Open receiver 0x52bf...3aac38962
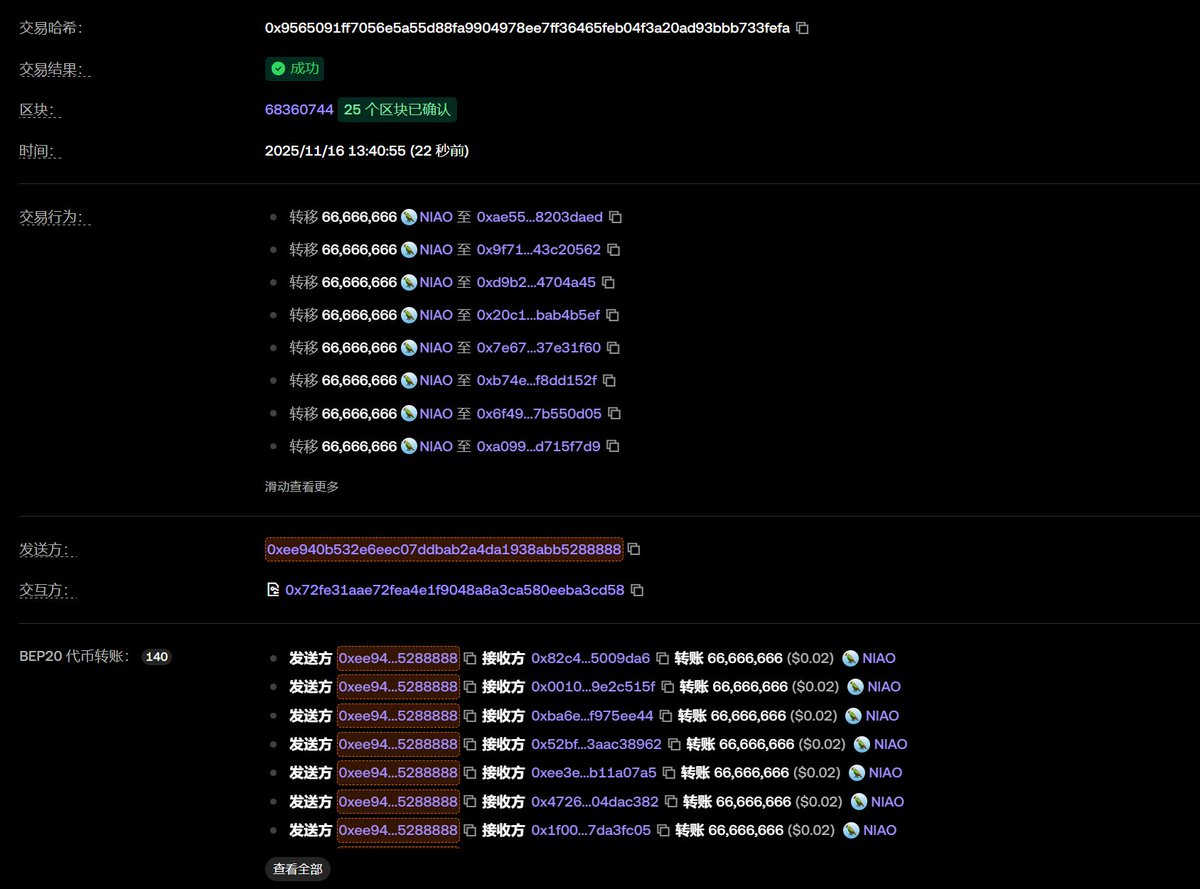 click(x=597, y=744)
